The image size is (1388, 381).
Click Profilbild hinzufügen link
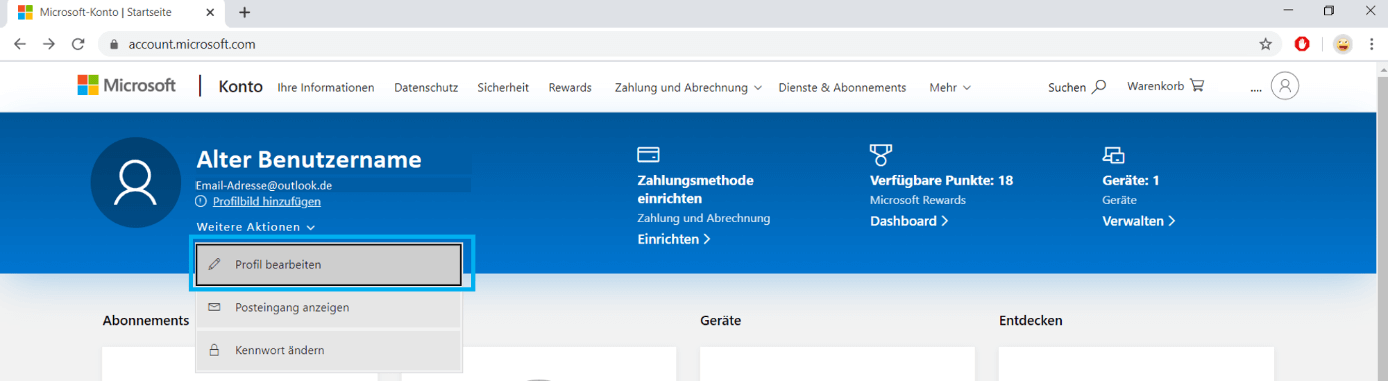pos(267,202)
